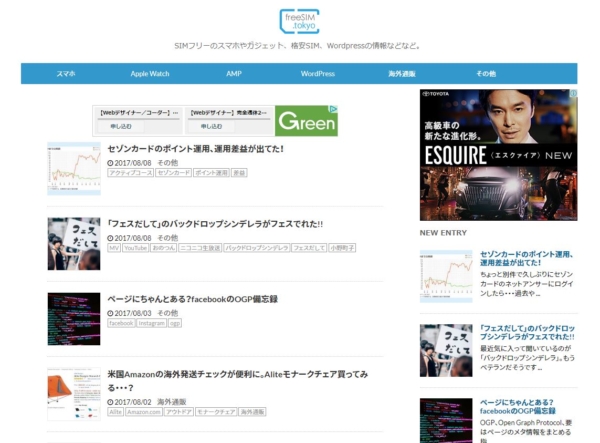Click the freeSIM.tokyo site logo
Viewport: 600px width, 443px height.
click(299, 22)
